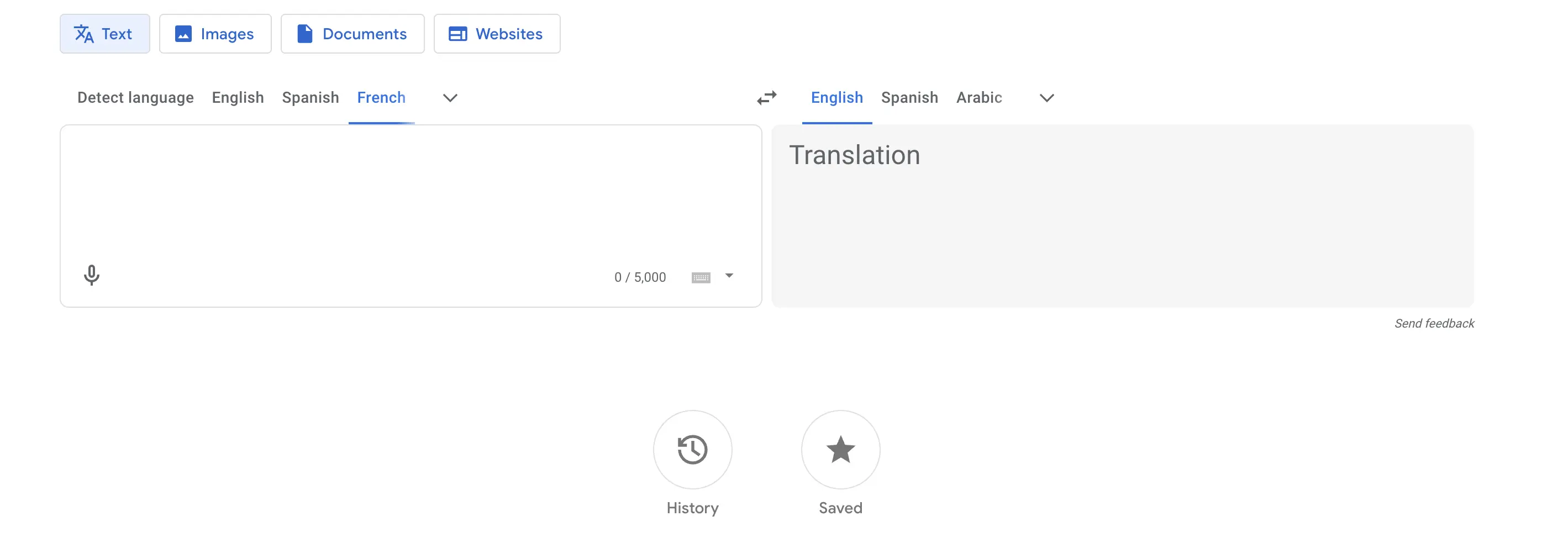Image resolution: width=1568 pixels, height=553 pixels.
Task: Click the virtual keyboard icon
Action: click(x=701, y=277)
